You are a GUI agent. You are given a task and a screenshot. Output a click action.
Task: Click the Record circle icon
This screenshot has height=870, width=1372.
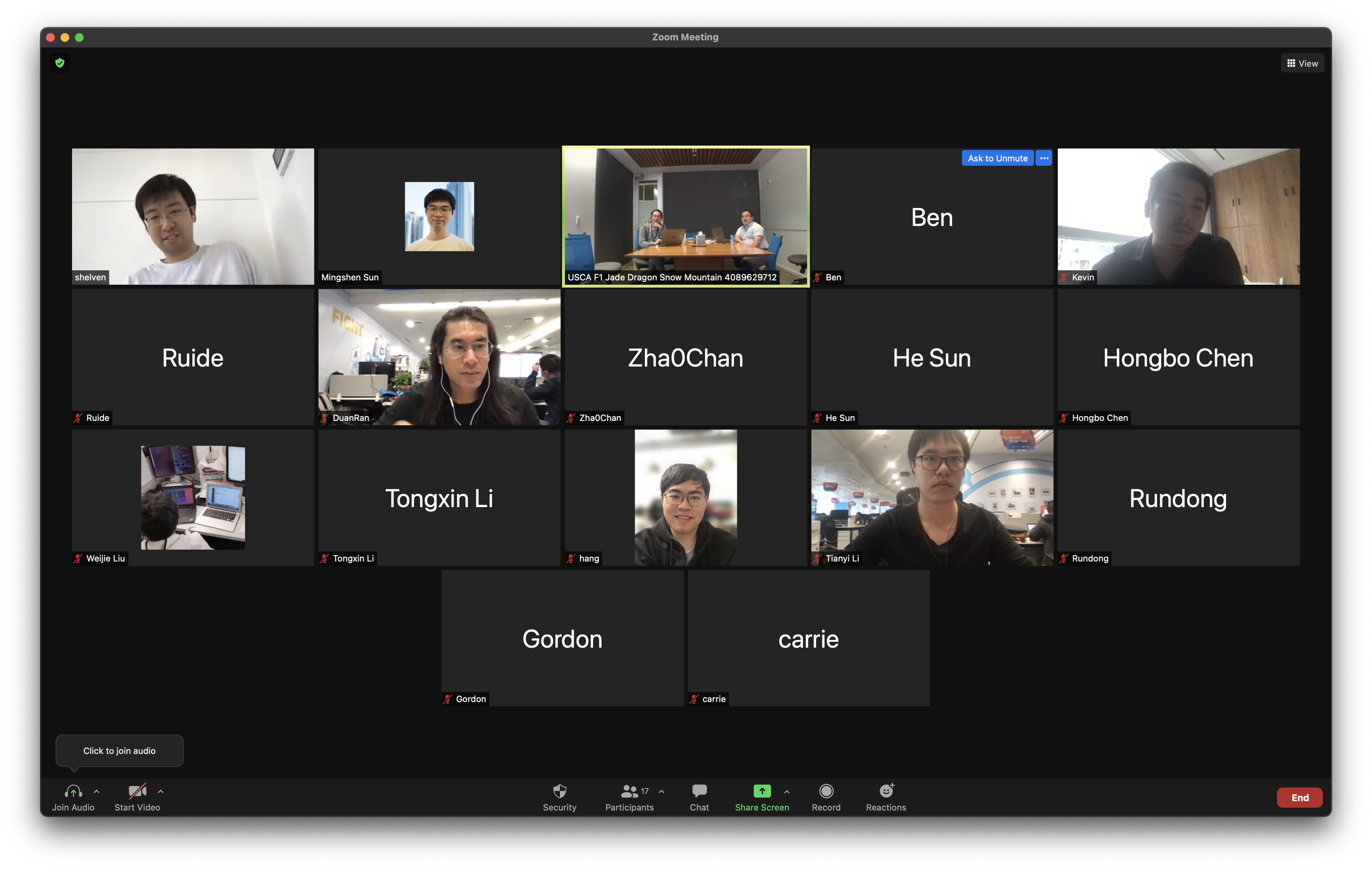tap(825, 791)
